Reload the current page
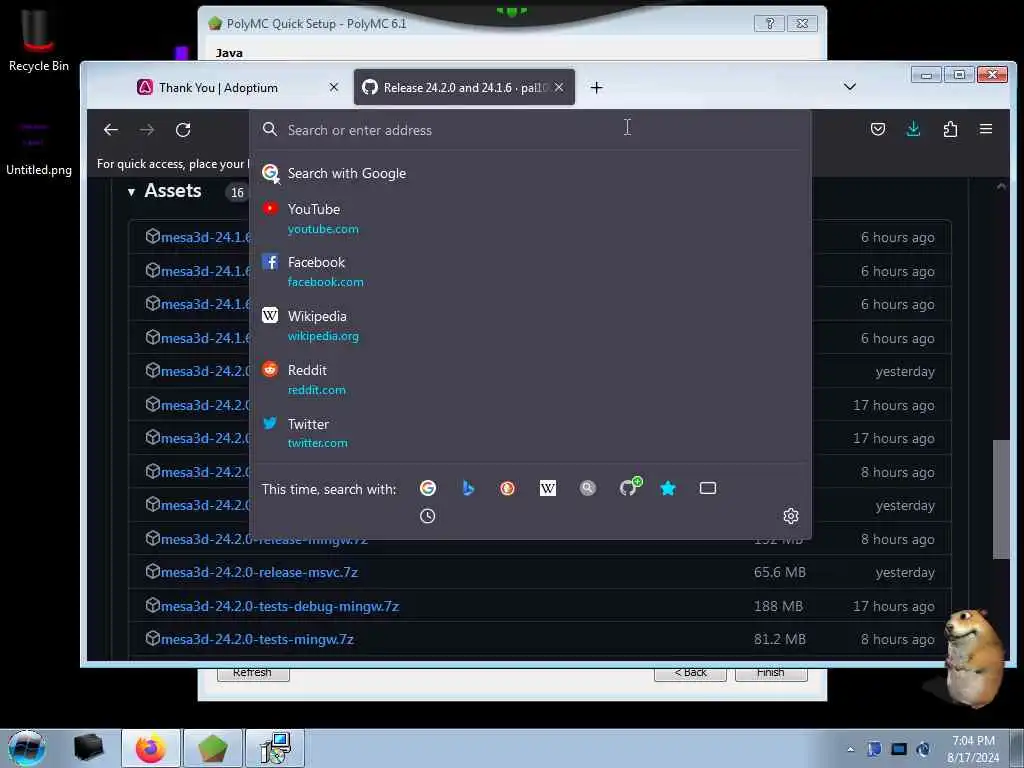Screen dimensions: 1024x768 click(x=183, y=130)
